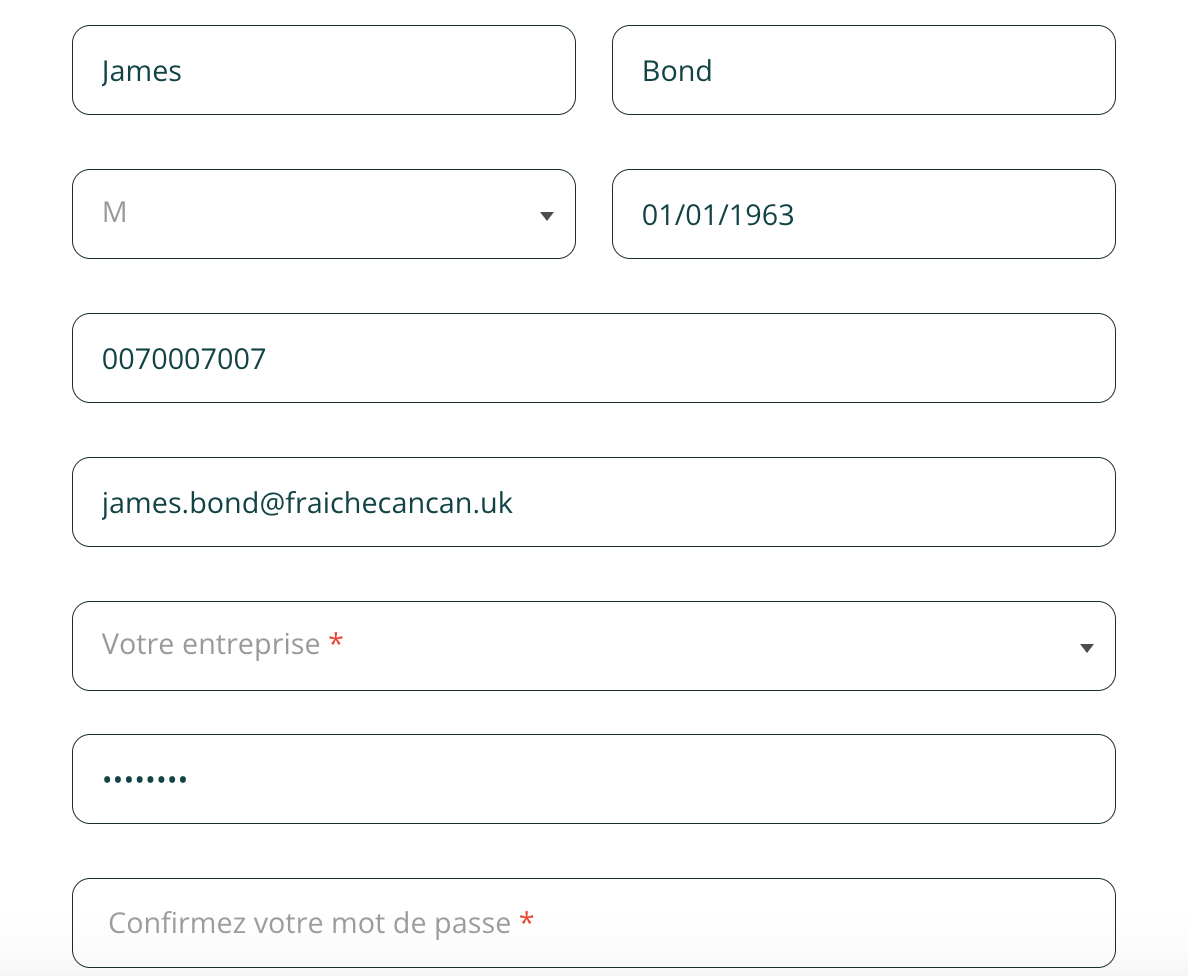This screenshot has width=1188, height=976.
Task: Select the Votre entreprise combo box
Action: pyautogui.click(x=593, y=646)
